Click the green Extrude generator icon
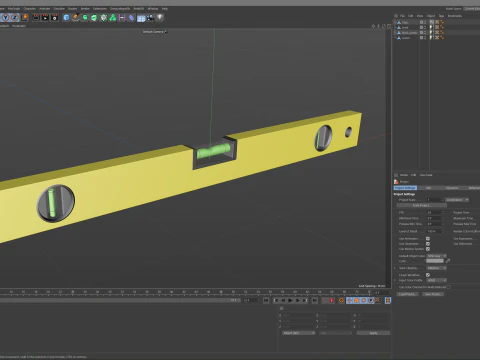The image size is (480, 360). click(94, 17)
